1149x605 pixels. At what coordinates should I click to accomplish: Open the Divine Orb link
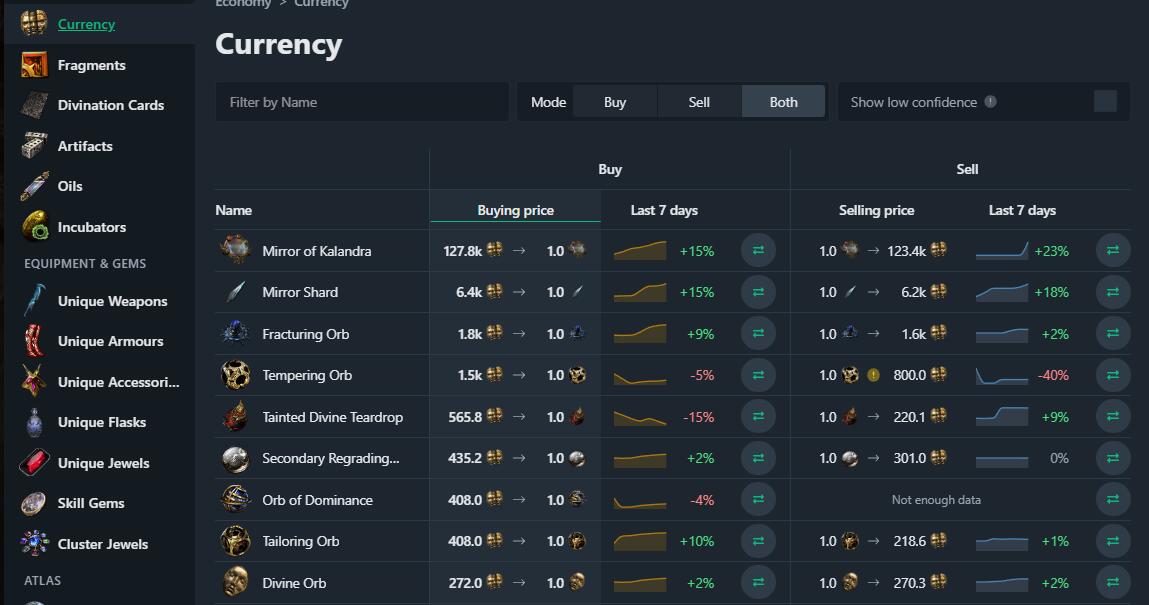(x=294, y=583)
